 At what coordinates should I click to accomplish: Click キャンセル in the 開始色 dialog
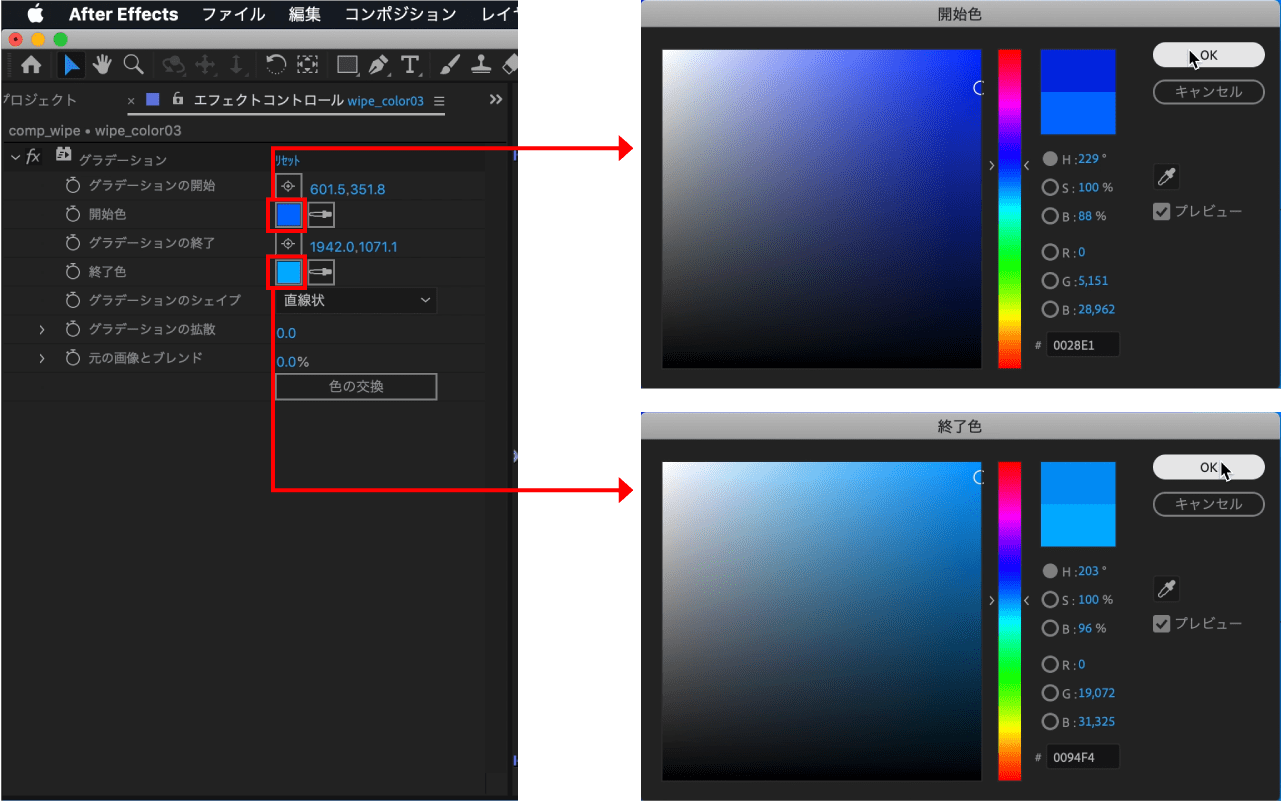1208,92
